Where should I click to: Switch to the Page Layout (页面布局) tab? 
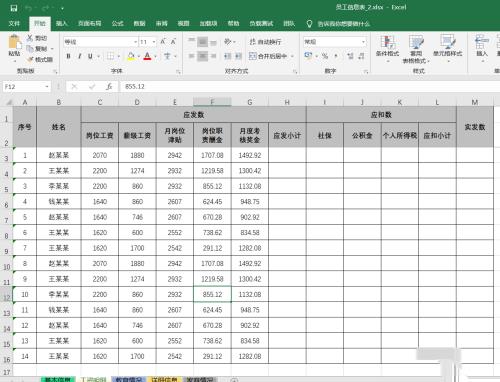[90, 23]
